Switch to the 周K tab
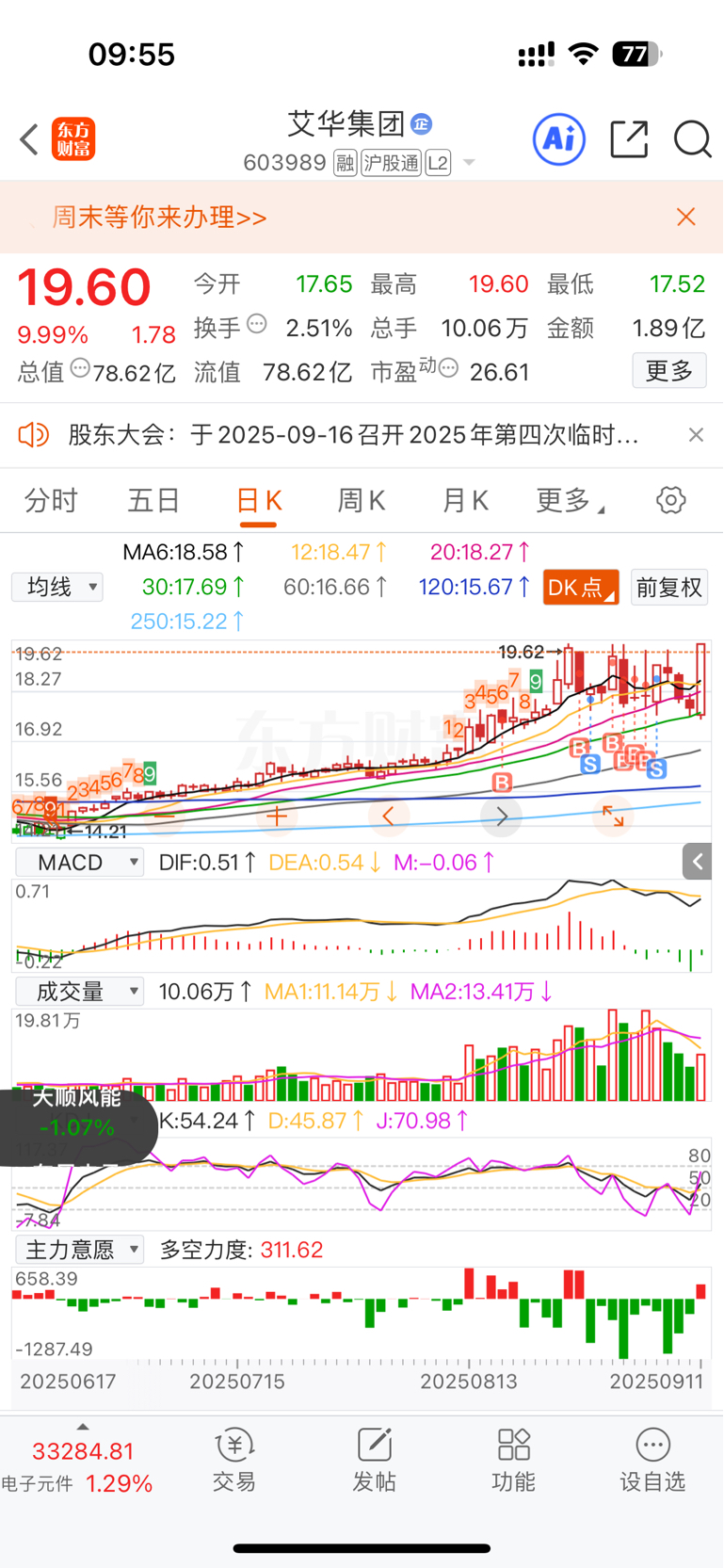This screenshot has height=1568, width=724. tap(362, 500)
